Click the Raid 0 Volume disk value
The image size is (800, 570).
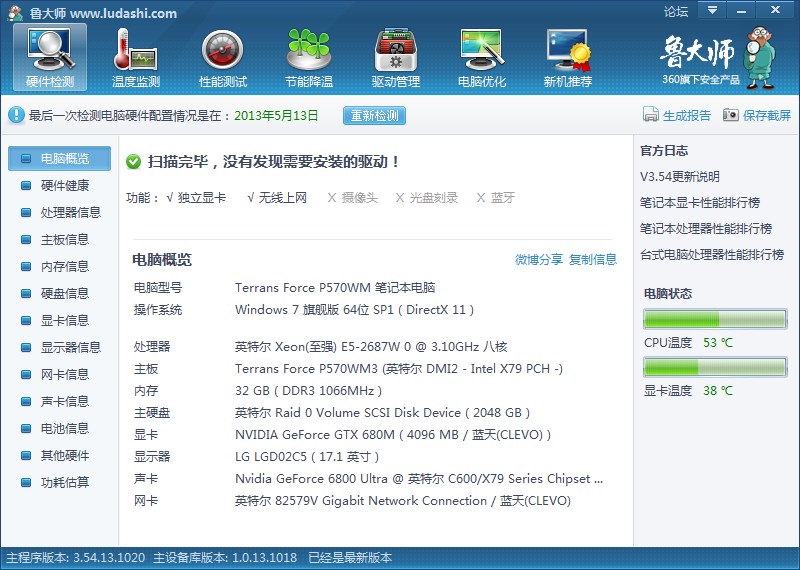pyautogui.click(x=383, y=412)
